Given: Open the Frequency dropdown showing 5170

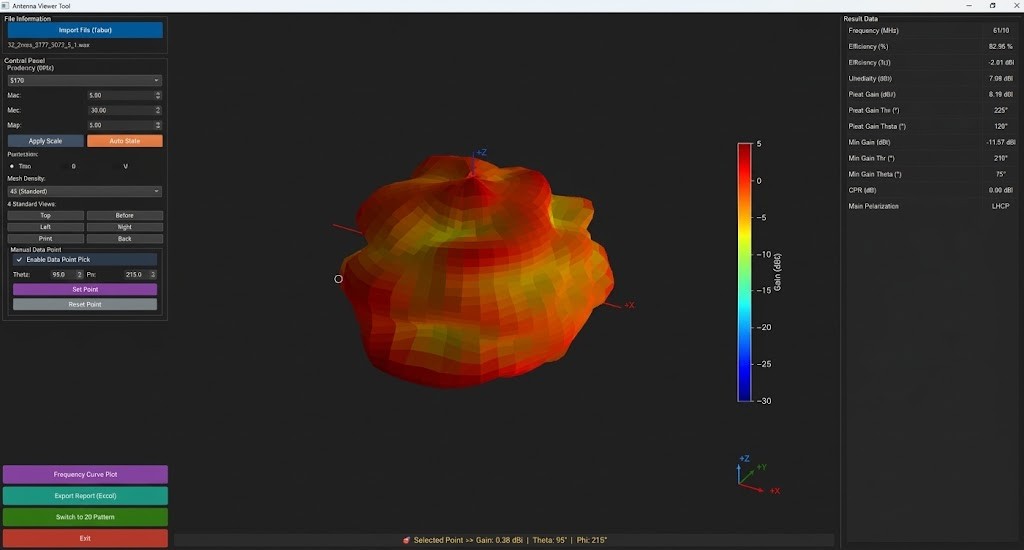Looking at the screenshot, I should tap(84, 80).
